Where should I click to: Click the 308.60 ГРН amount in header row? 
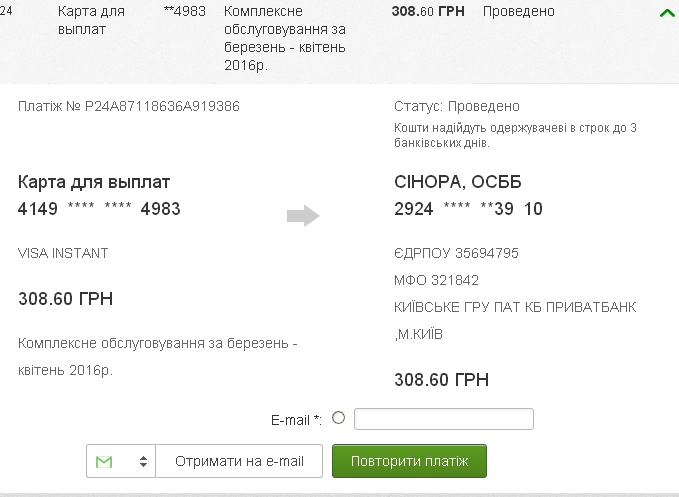click(428, 11)
